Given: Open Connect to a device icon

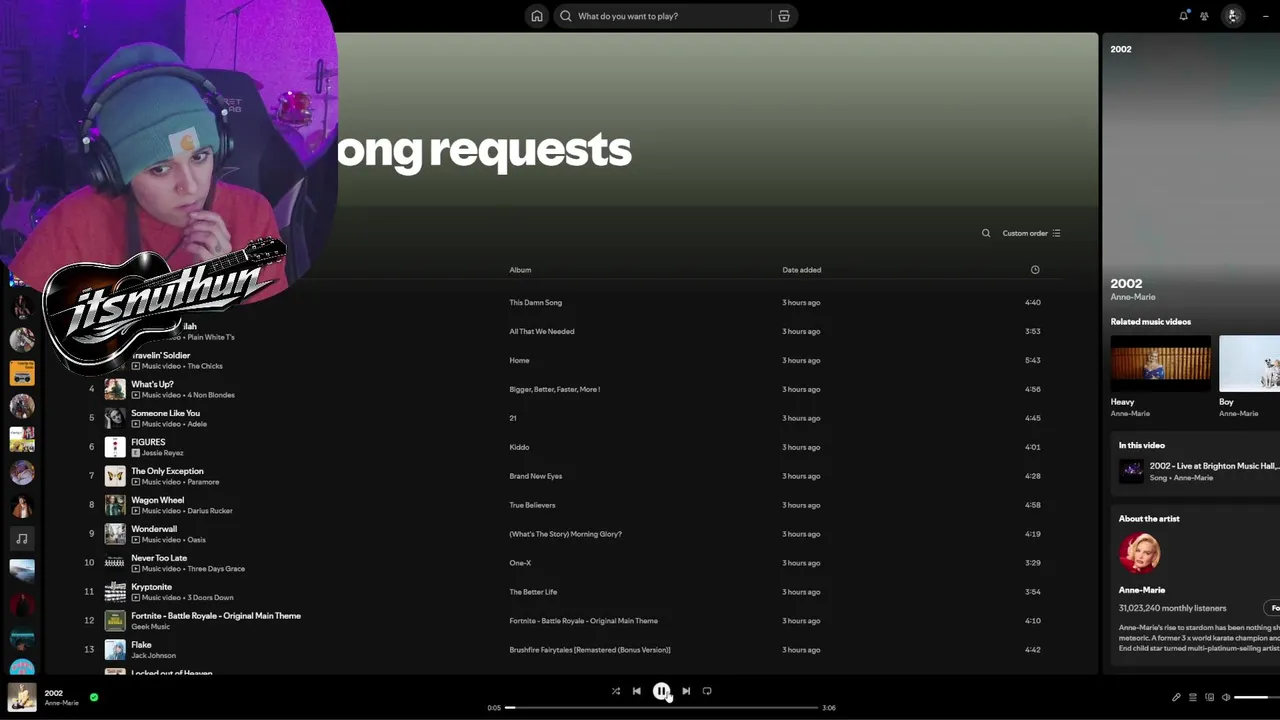Looking at the screenshot, I should coord(1209,697).
